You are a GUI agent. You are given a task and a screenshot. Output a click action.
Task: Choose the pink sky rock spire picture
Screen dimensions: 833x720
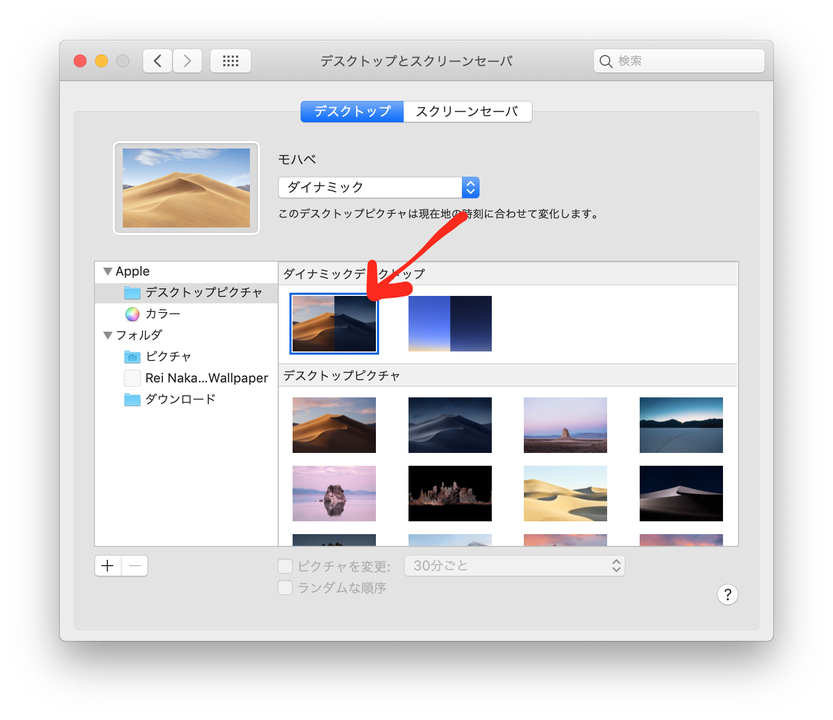(565, 425)
